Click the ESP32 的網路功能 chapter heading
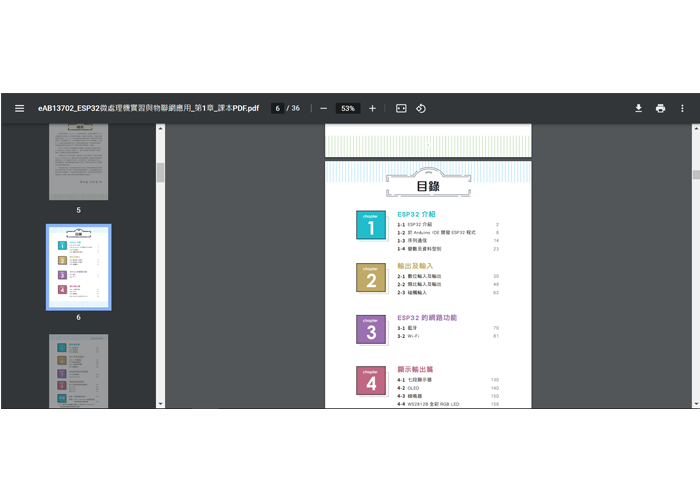The width and height of the screenshot is (700, 500). click(427, 317)
